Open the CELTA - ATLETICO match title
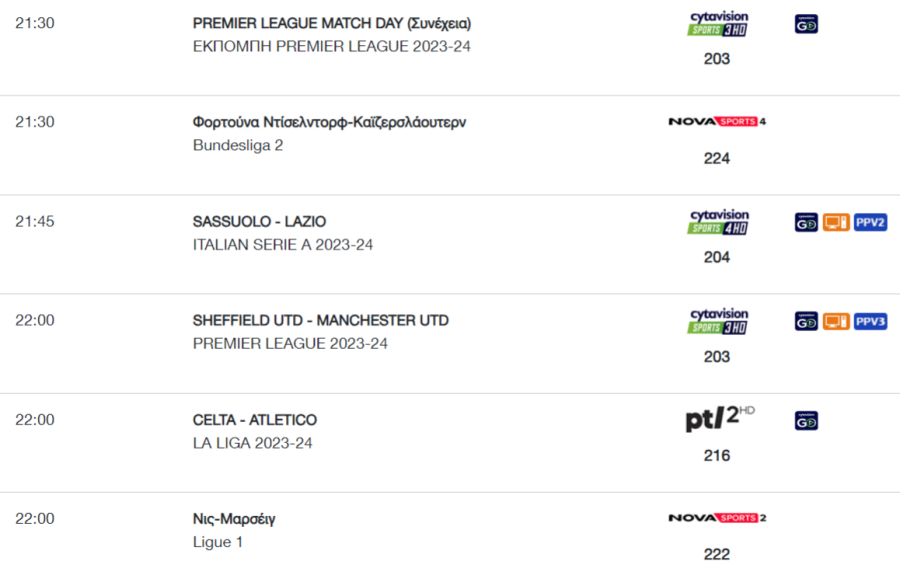The image size is (900, 572). click(255, 420)
